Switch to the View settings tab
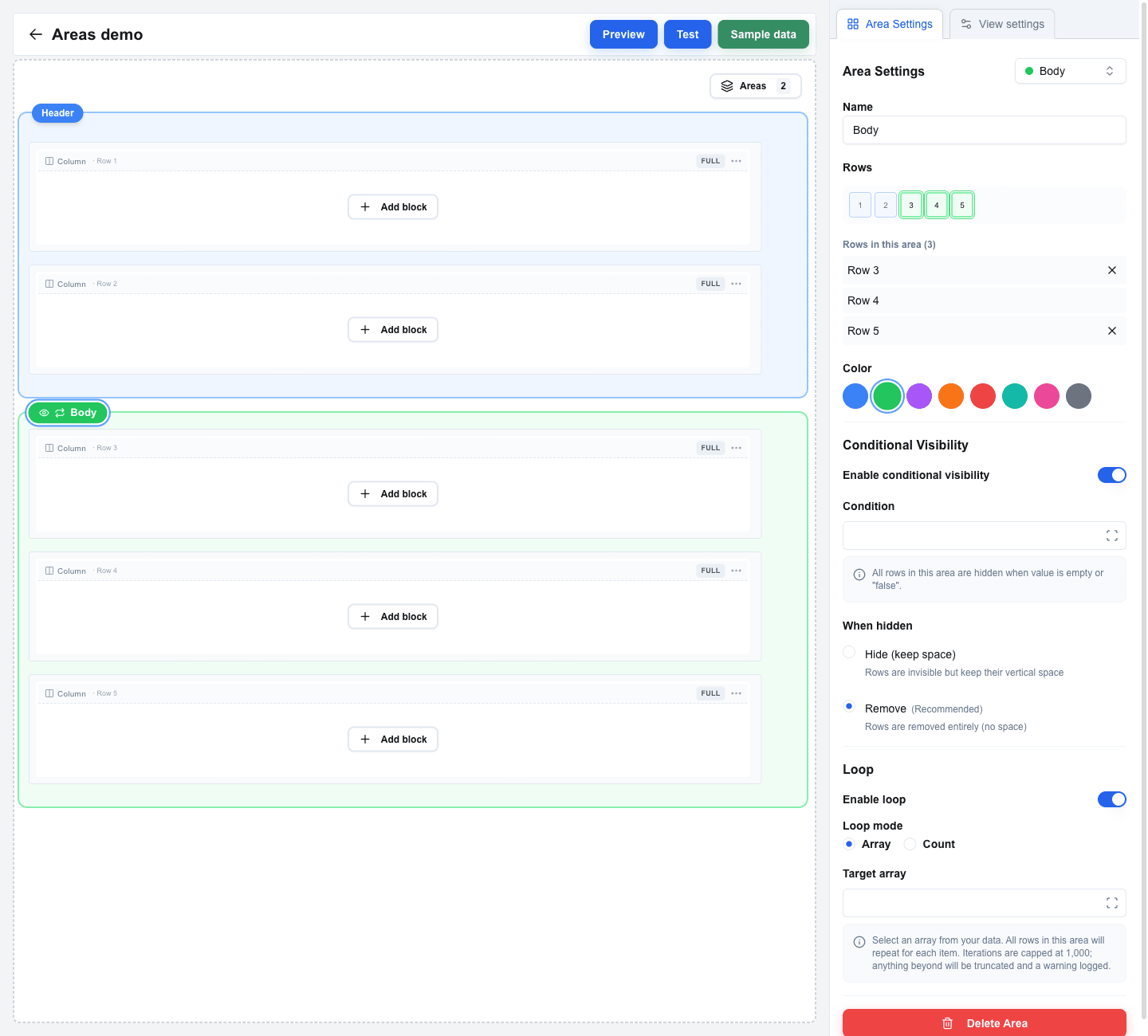This screenshot has width=1148, height=1036. pos(1002,24)
